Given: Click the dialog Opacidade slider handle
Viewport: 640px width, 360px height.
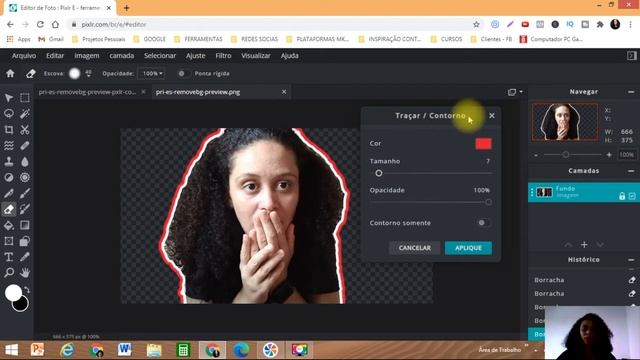Looking at the screenshot, I should pos(489,202).
